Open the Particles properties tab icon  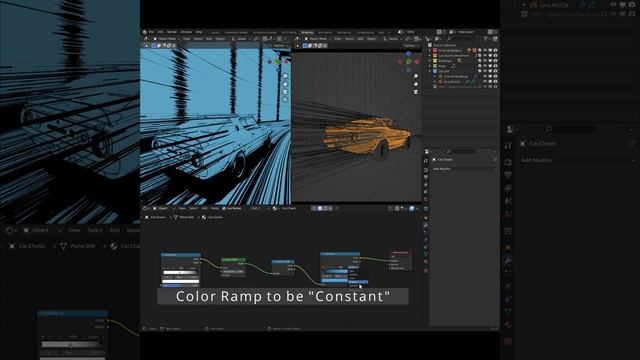click(x=426, y=232)
